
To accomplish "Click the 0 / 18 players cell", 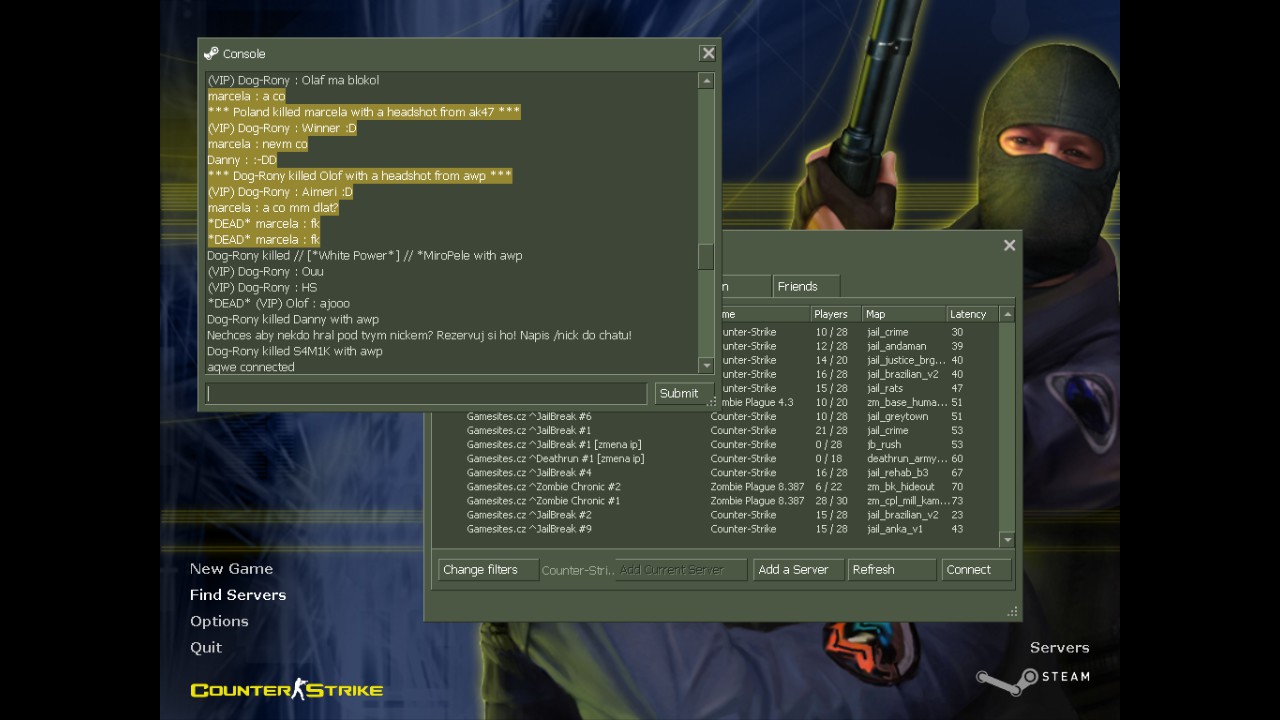I will (829, 459).
